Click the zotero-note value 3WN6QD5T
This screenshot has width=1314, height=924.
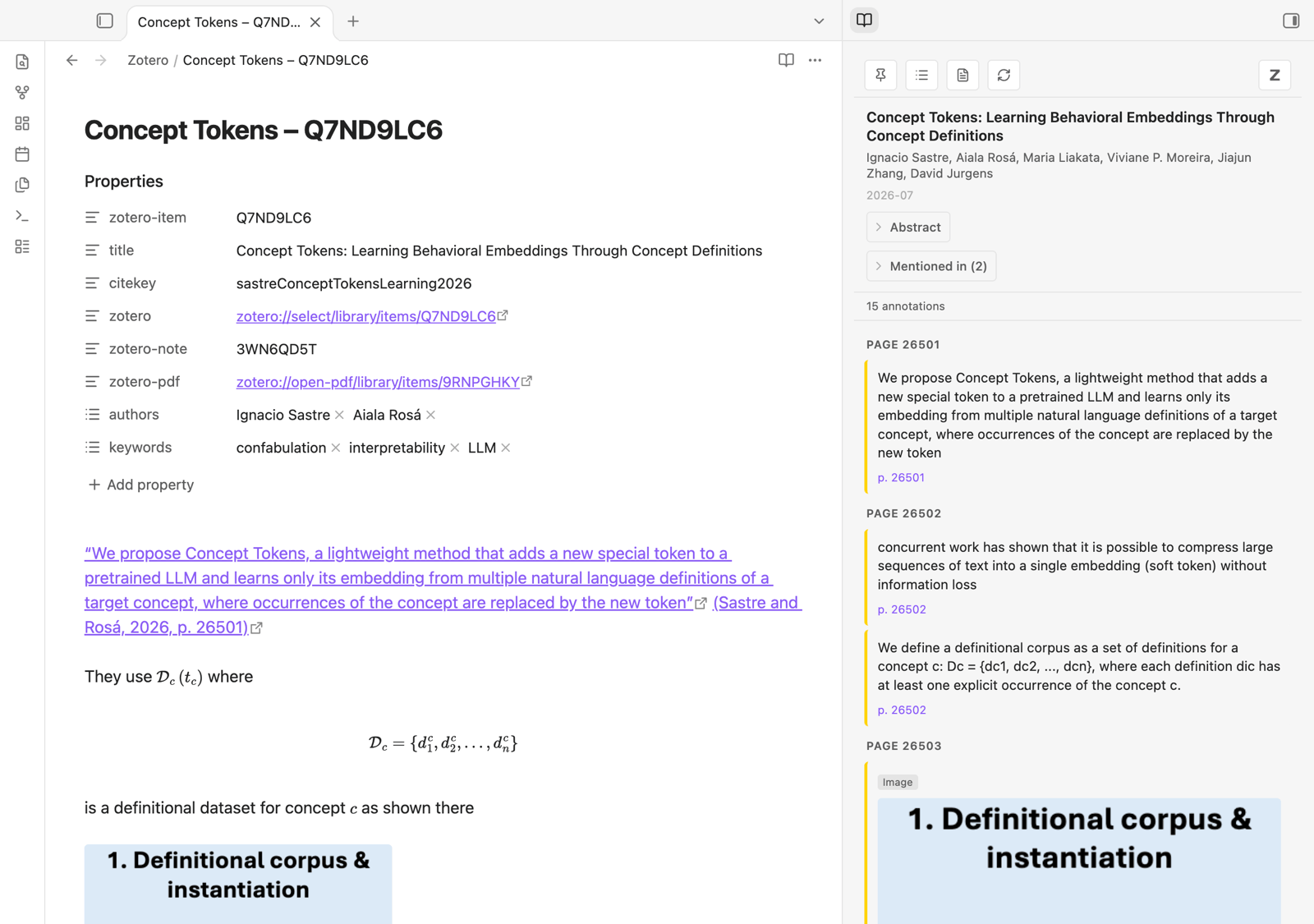[x=277, y=349]
